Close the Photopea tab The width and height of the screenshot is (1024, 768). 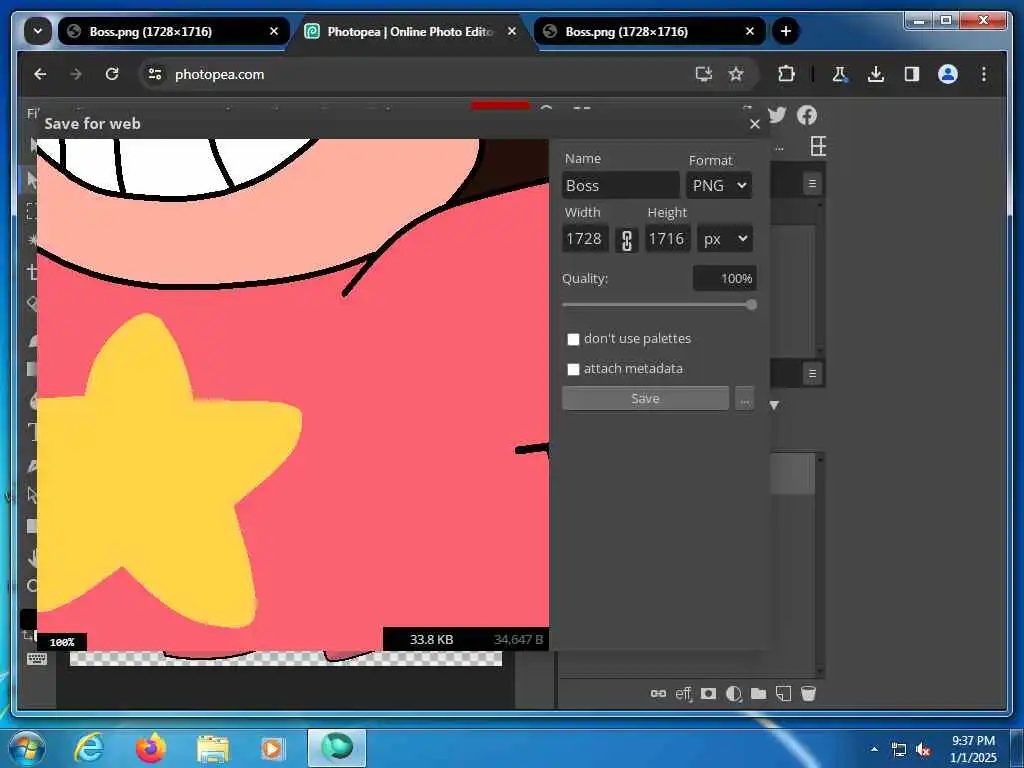point(512,31)
